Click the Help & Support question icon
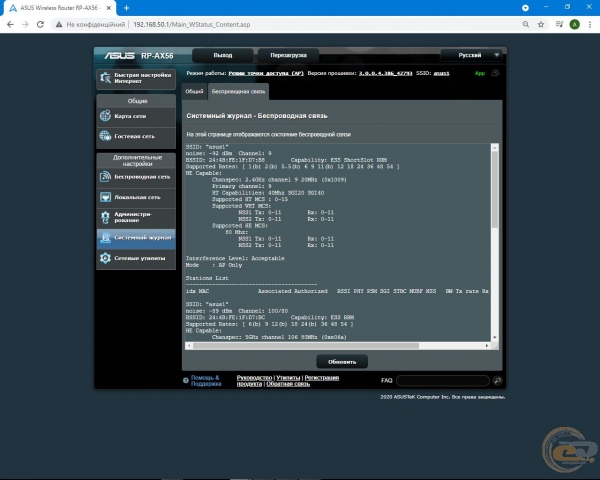Image resolution: width=600 pixels, height=480 pixels. pyautogui.click(x=186, y=380)
